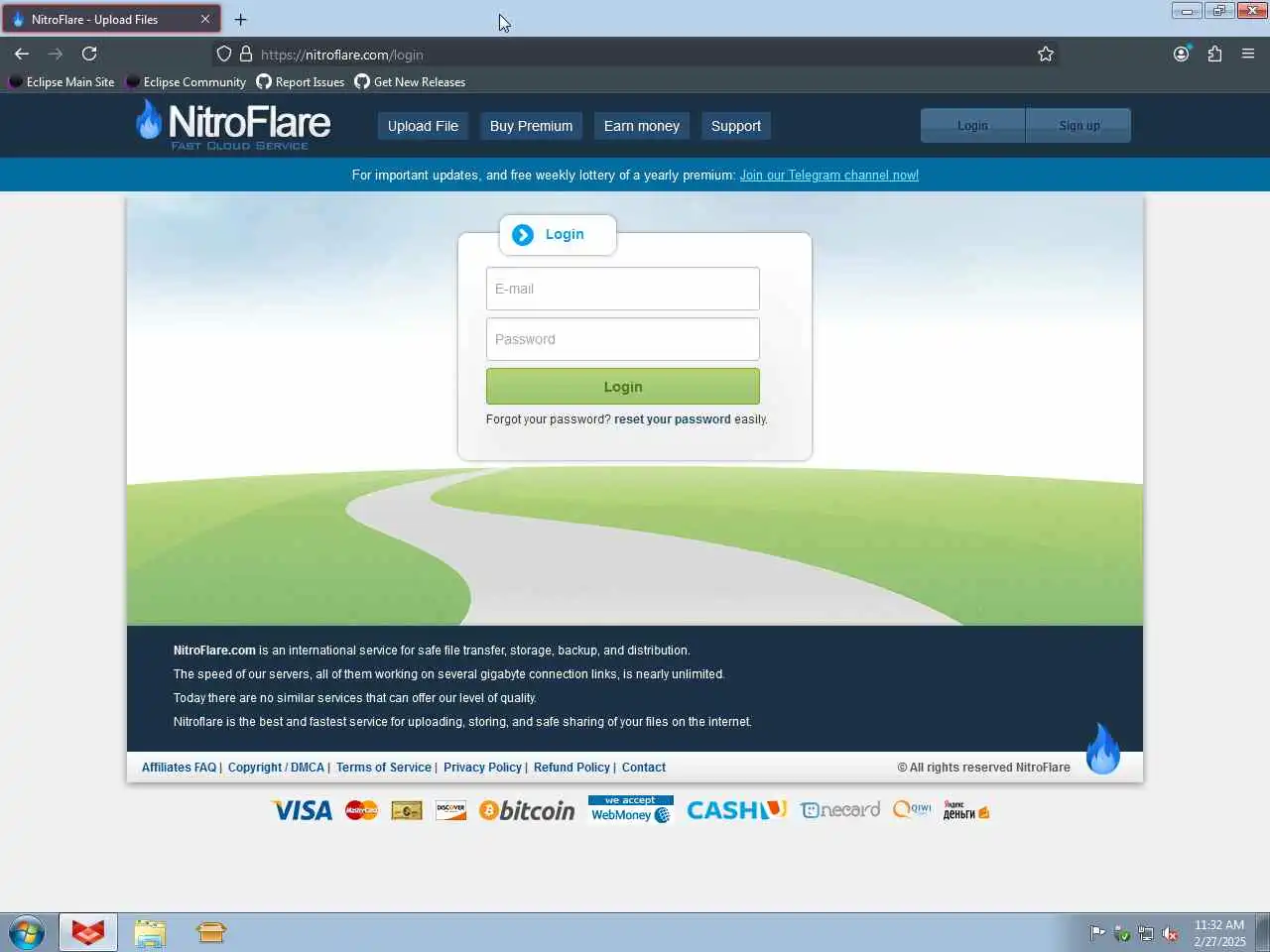Click the gold card payment logo
Screen dimensions: 1270x952
(x=407, y=811)
